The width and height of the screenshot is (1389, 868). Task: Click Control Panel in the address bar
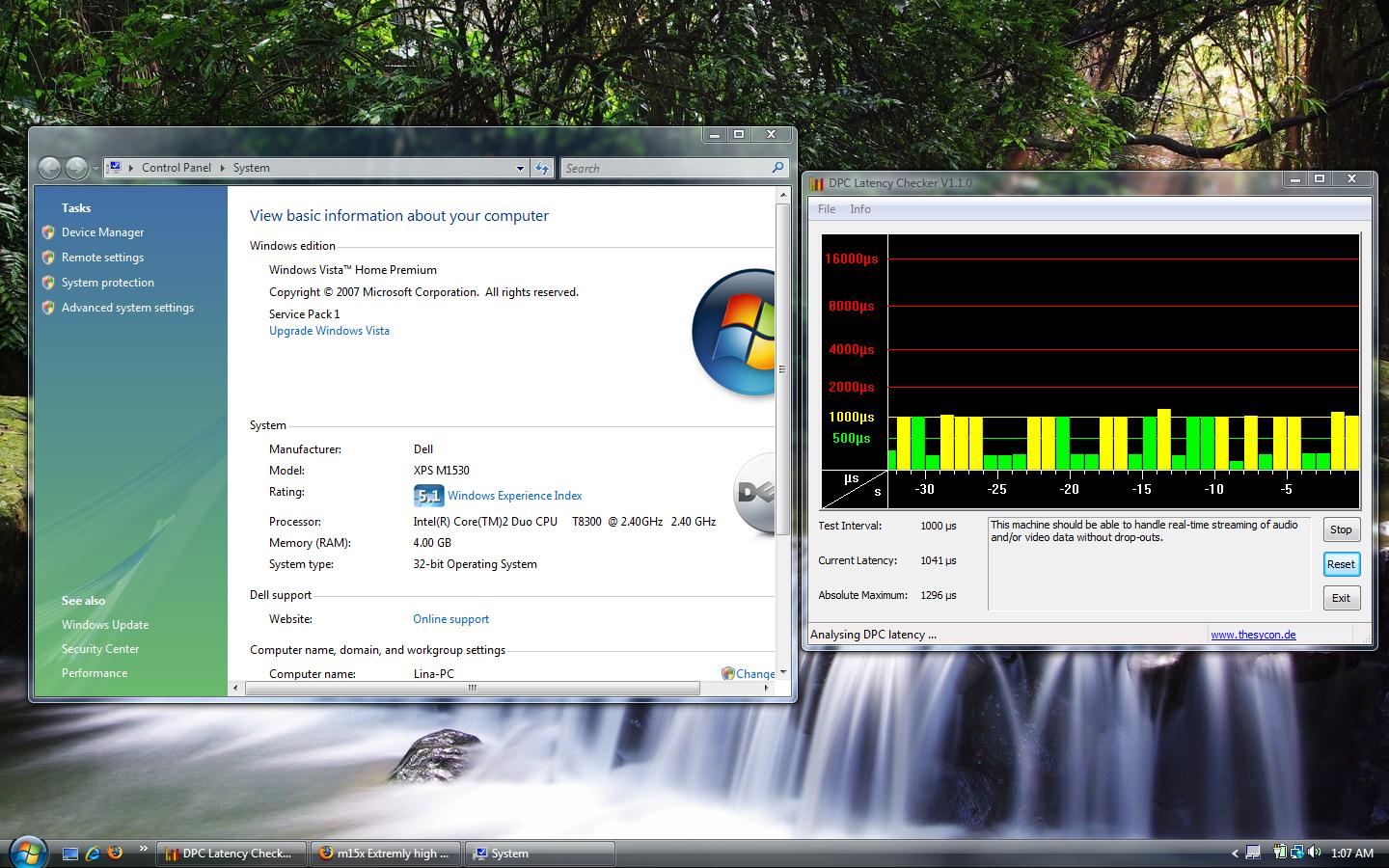pyautogui.click(x=176, y=168)
